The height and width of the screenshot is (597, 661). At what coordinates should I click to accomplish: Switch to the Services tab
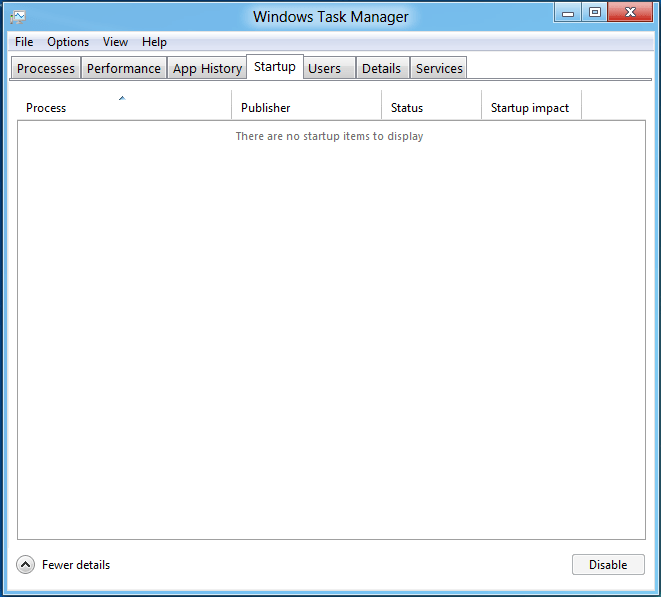pyautogui.click(x=439, y=68)
